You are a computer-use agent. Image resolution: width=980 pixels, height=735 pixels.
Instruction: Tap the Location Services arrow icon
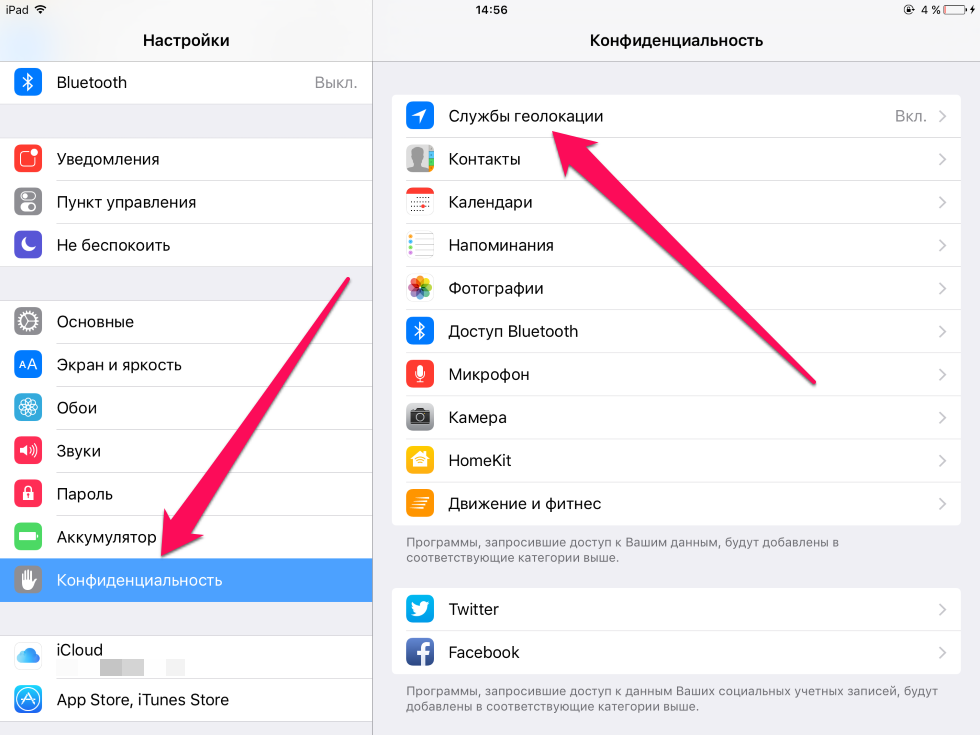tap(419, 116)
